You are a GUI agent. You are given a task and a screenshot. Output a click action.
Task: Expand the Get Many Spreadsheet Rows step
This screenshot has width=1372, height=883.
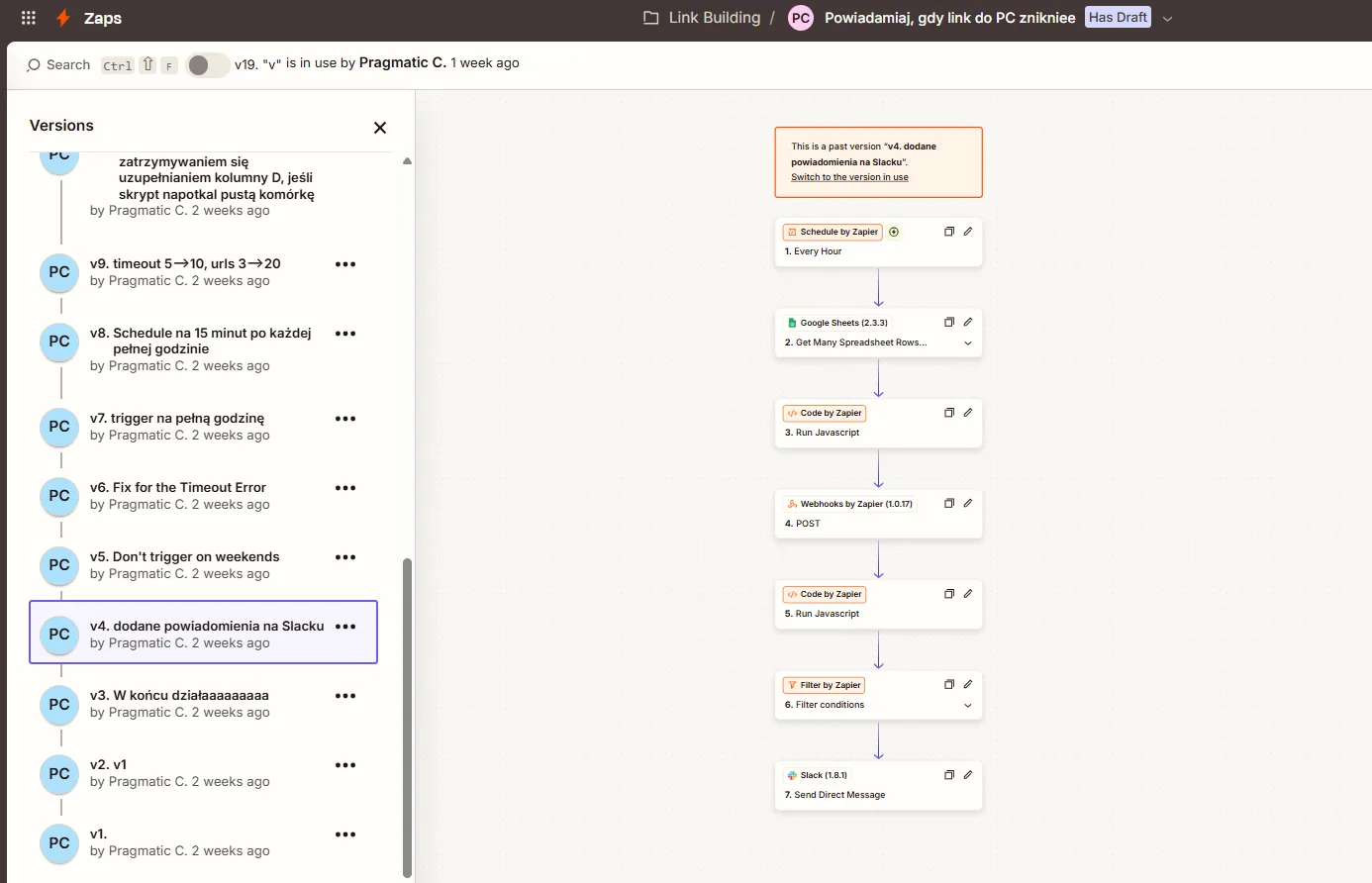(x=968, y=343)
